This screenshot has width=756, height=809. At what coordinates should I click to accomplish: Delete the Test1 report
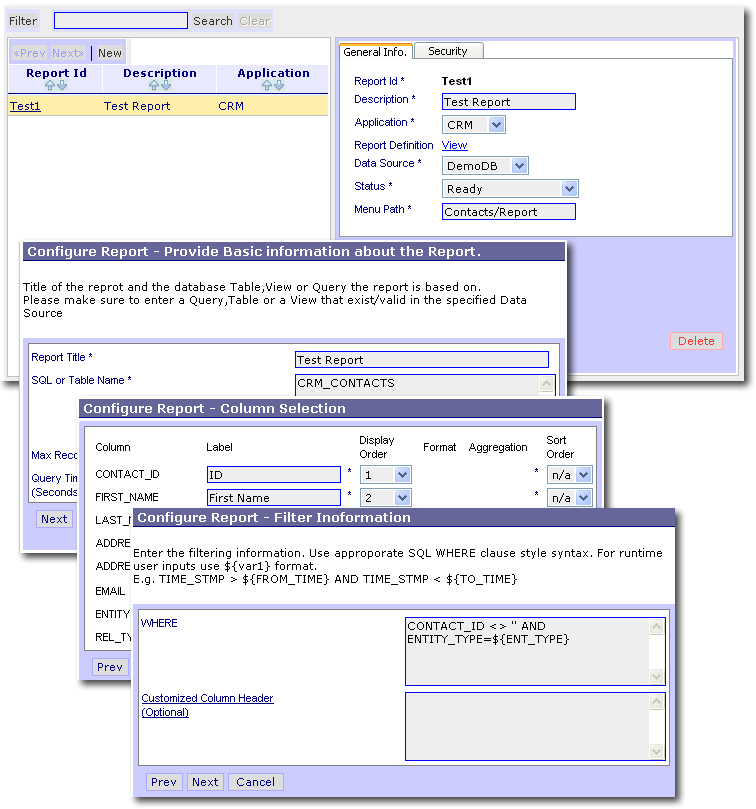coord(696,341)
